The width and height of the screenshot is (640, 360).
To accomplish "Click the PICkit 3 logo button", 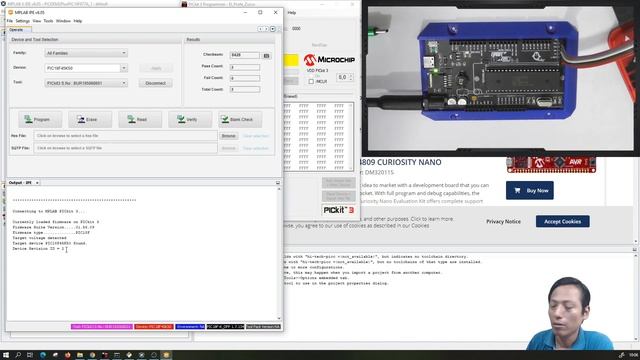I will tap(338, 210).
